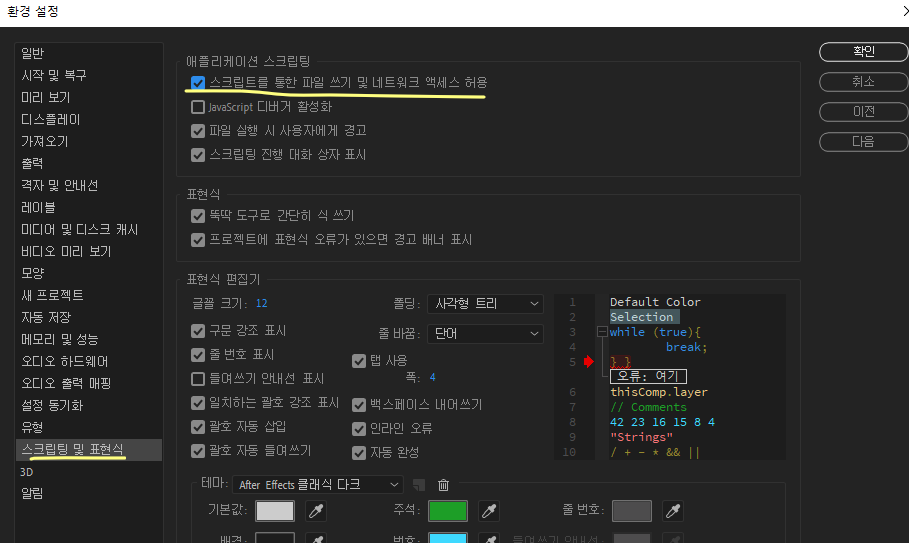Collapse the fold marker on the while line
909x543 pixels.
point(602,332)
